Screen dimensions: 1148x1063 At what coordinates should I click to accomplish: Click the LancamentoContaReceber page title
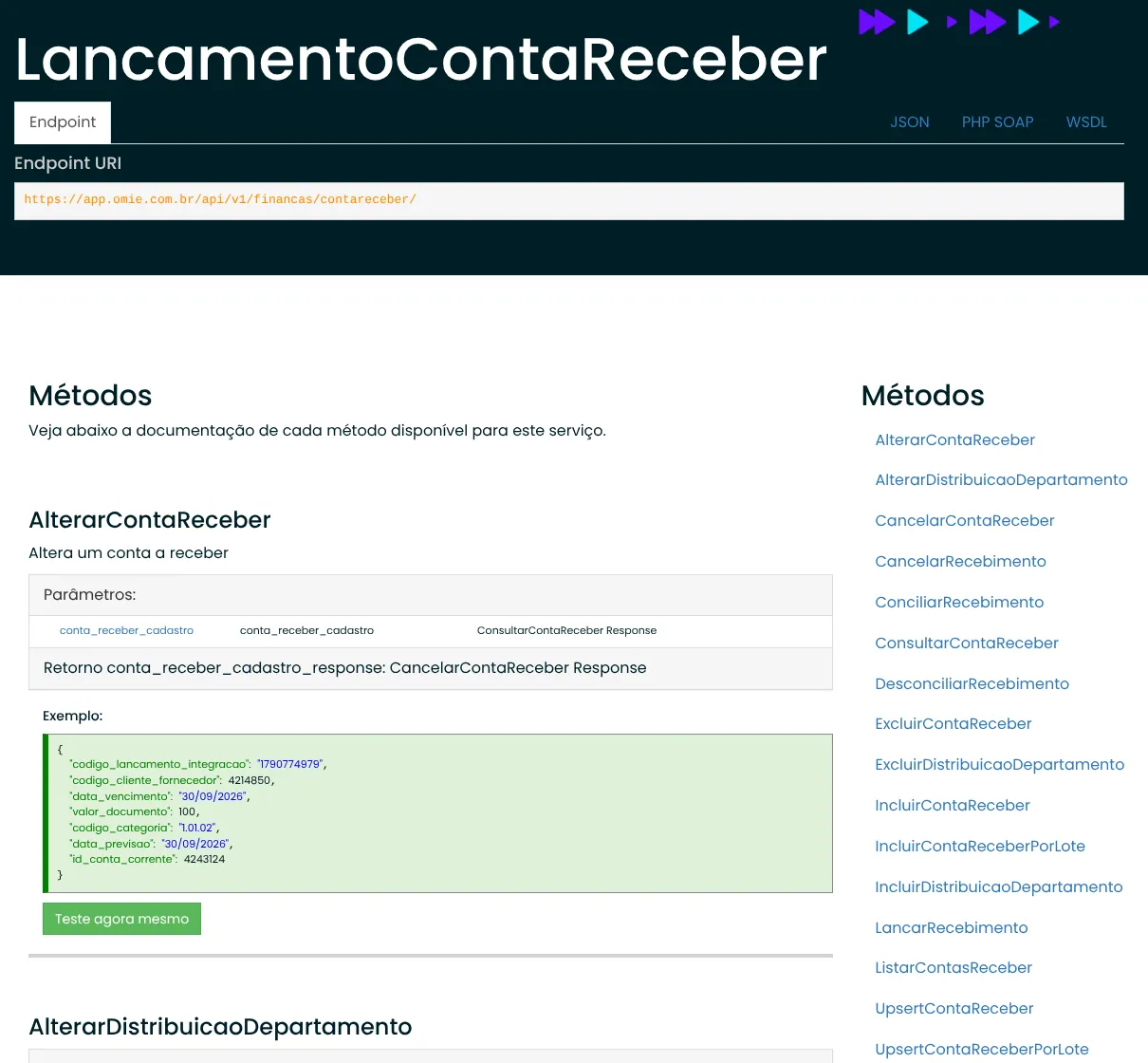[x=421, y=59]
